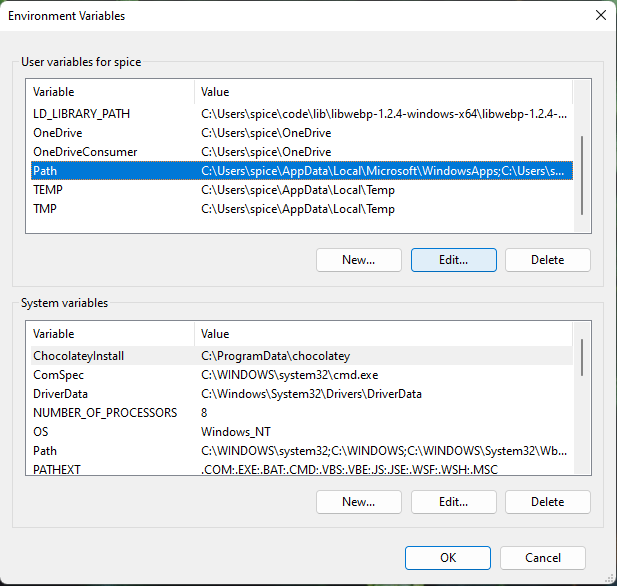
Task: Select NUMBER_OF_PROCESSORS system variable
Action: (x=104, y=413)
